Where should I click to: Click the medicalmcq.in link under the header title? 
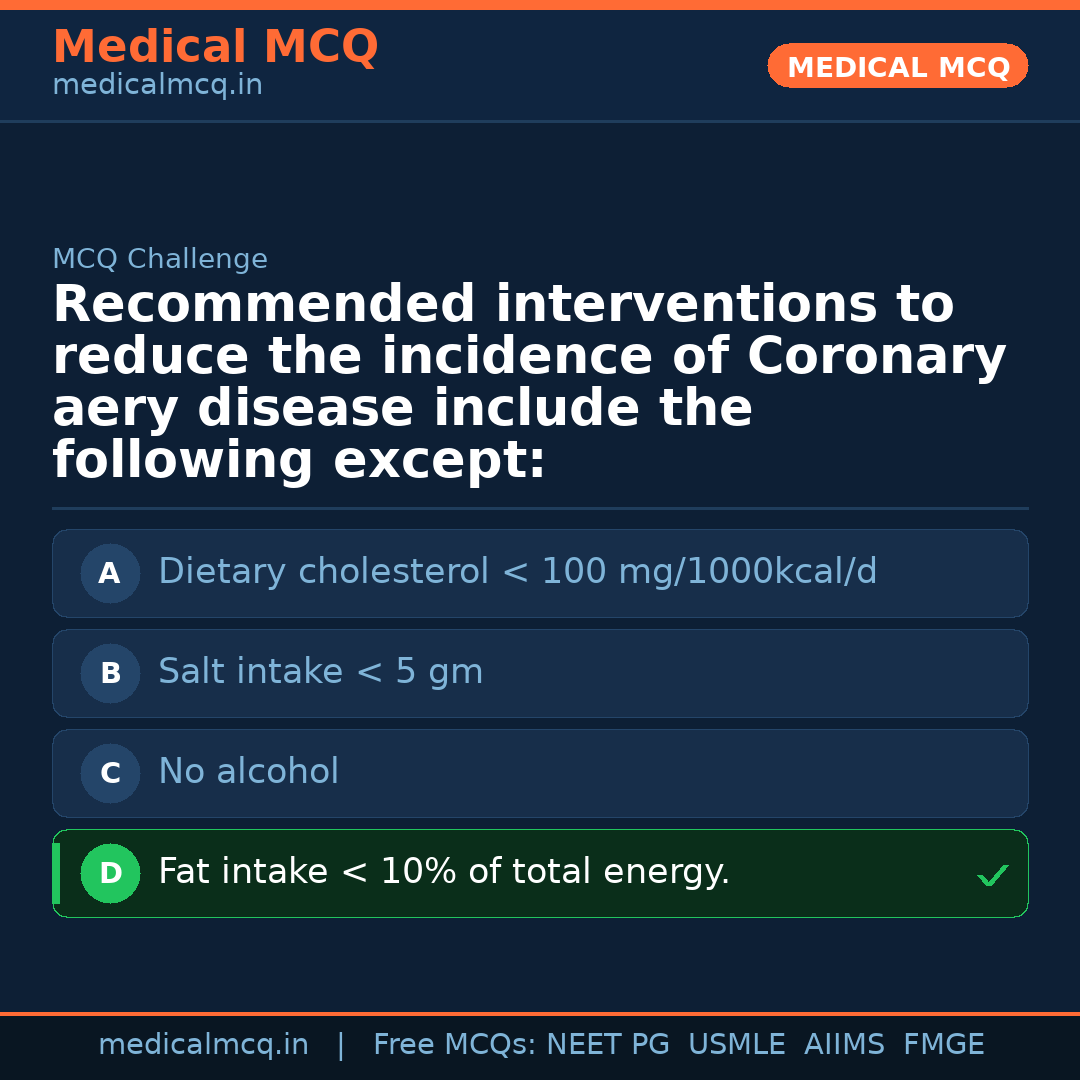click(x=157, y=86)
